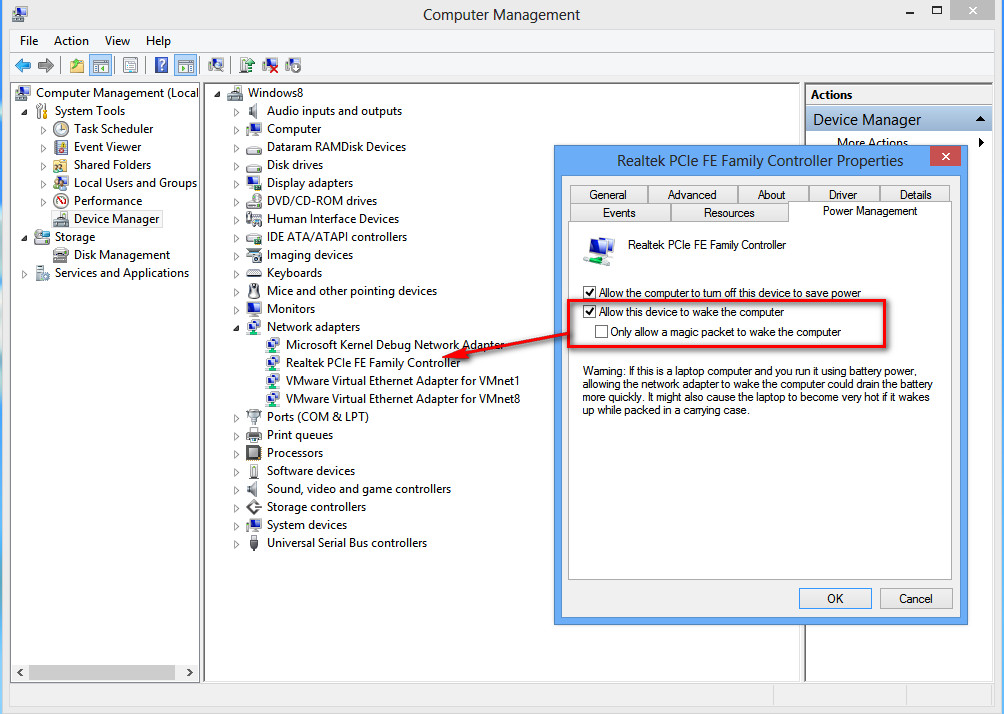Image resolution: width=1004 pixels, height=714 pixels.
Task: Toggle Allow this device to wake the computer
Action: point(589,312)
